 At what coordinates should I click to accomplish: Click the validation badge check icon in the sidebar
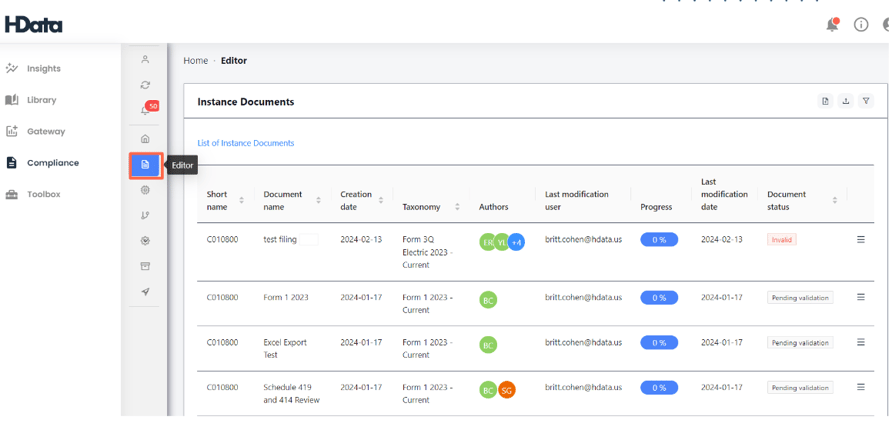point(145,241)
